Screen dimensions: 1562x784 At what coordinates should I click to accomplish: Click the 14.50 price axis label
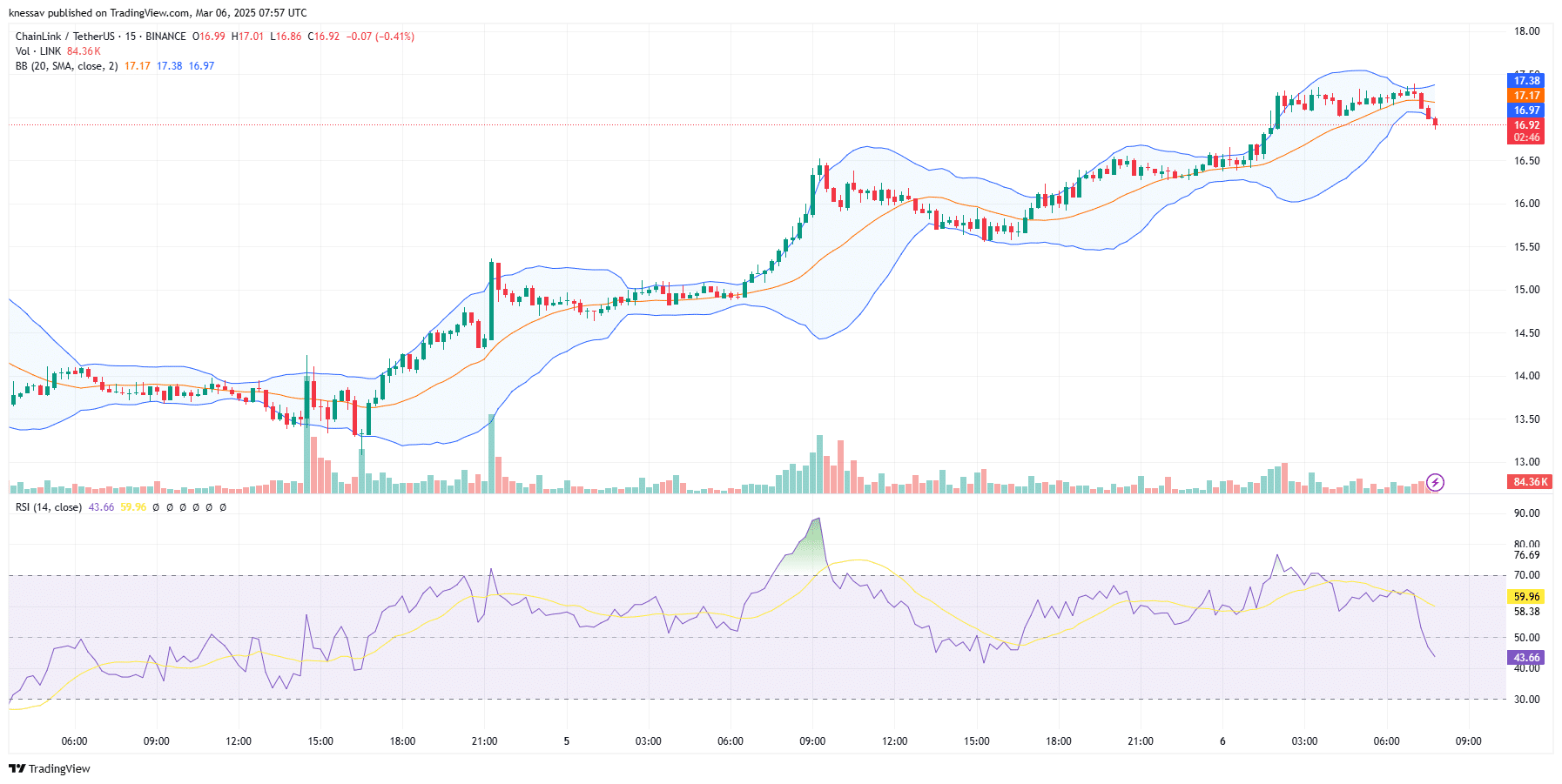pos(1526,333)
